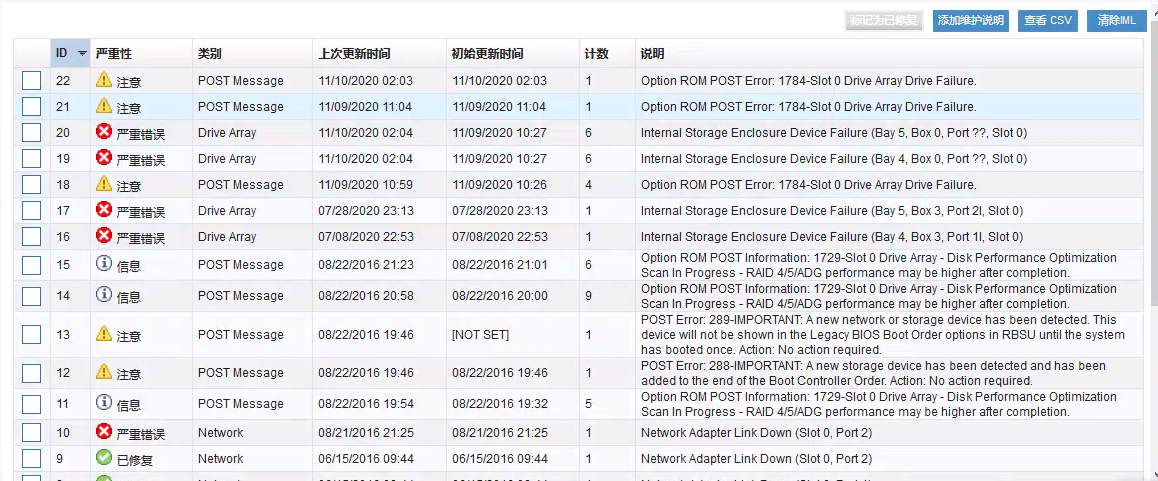Select the entry 12 description text
Viewport: 1158px width, 481px height.
click(873, 373)
